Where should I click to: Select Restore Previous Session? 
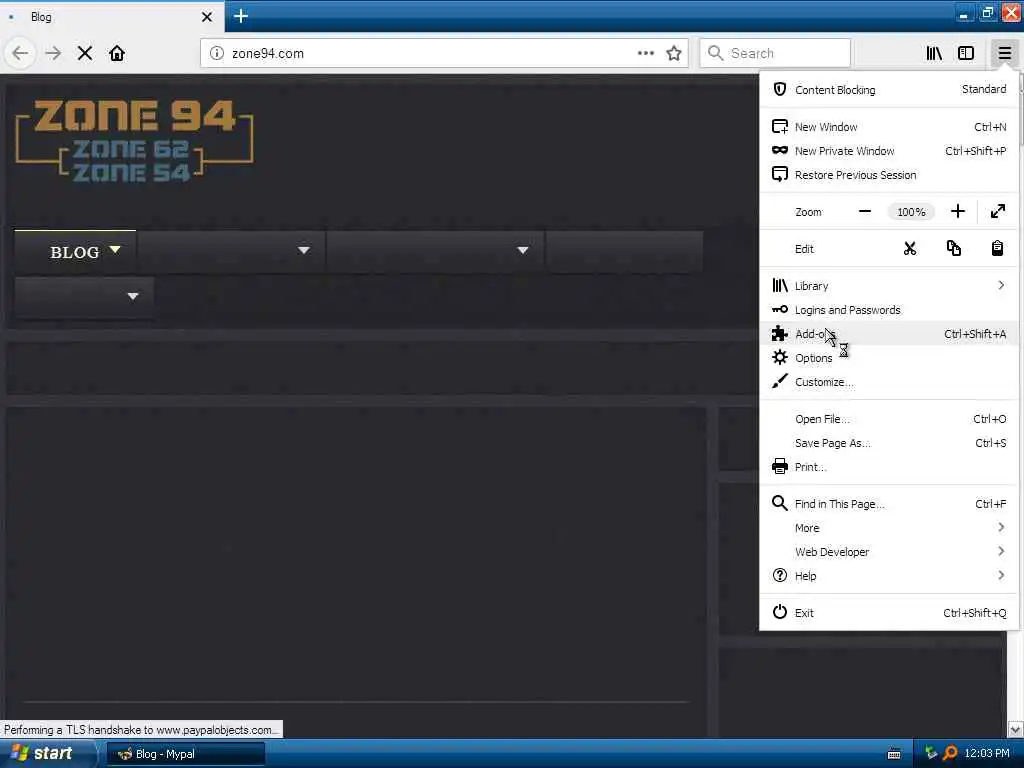[x=889, y=175]
